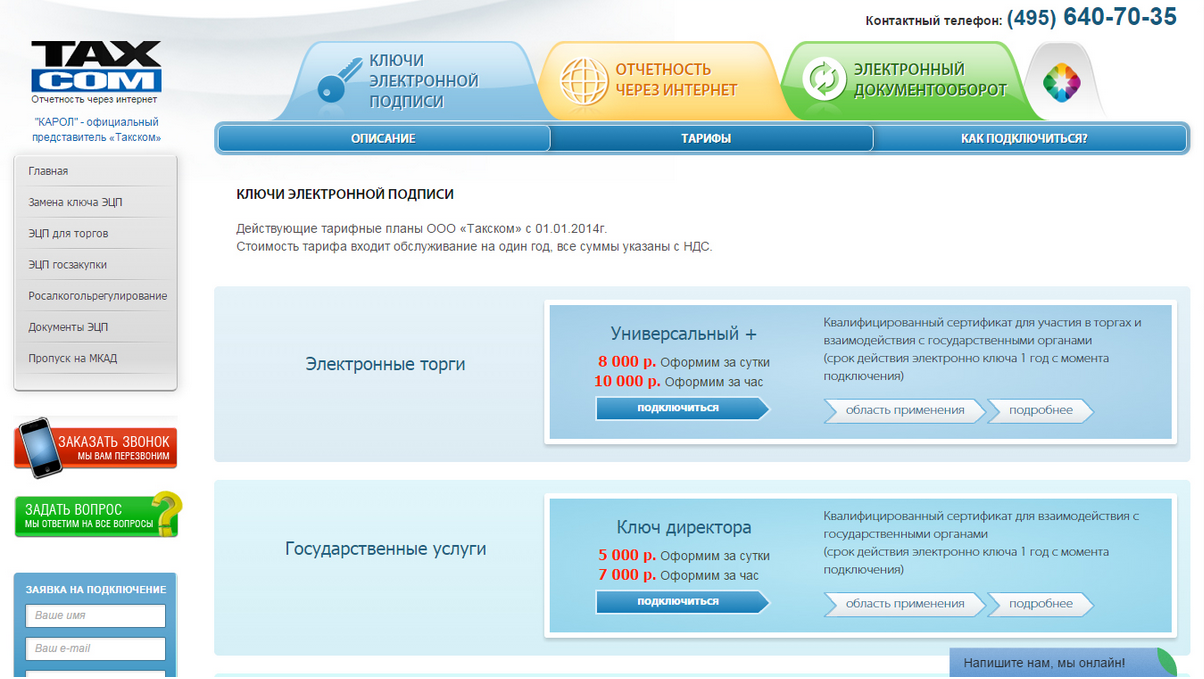Select the Тарифы submenu item

(706, 139)
